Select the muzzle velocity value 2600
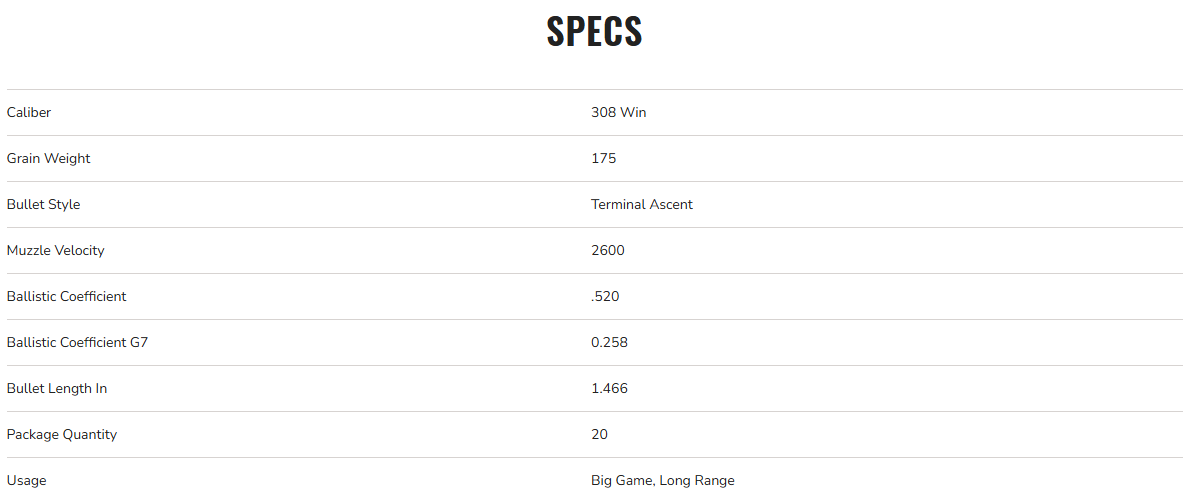The width and height of the screenshot is (1196, 491). (607, 250)
